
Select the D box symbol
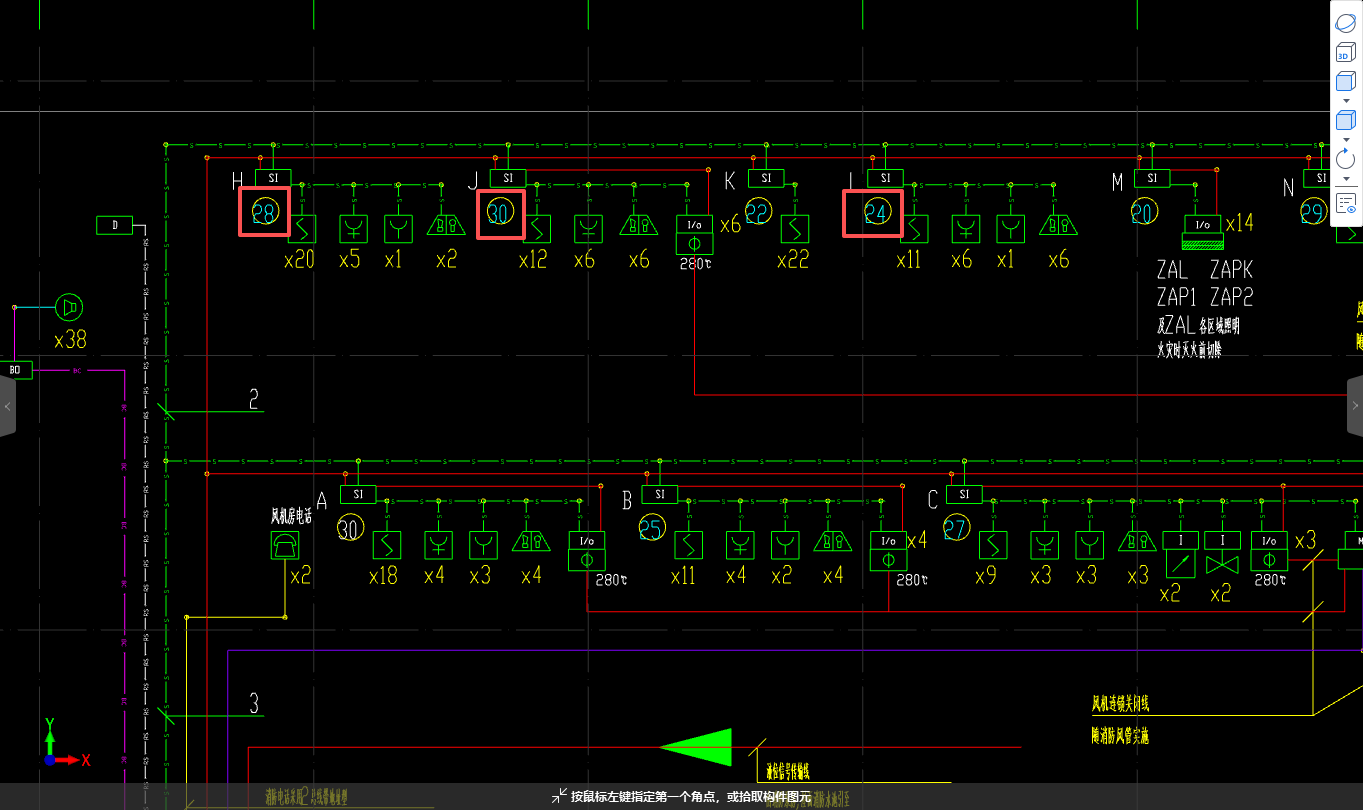point(115,225)
